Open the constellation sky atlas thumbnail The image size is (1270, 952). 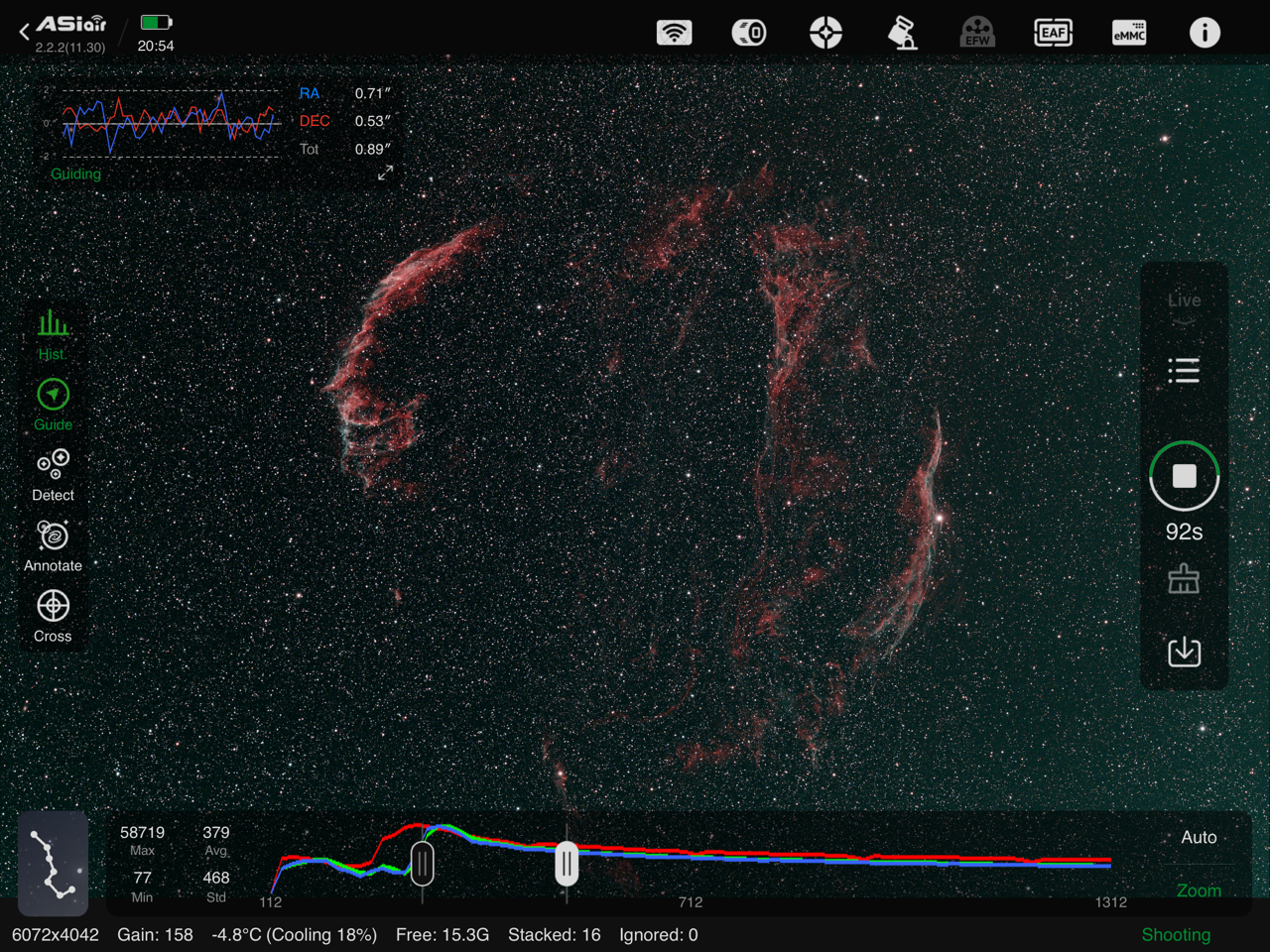click(53, 863)
